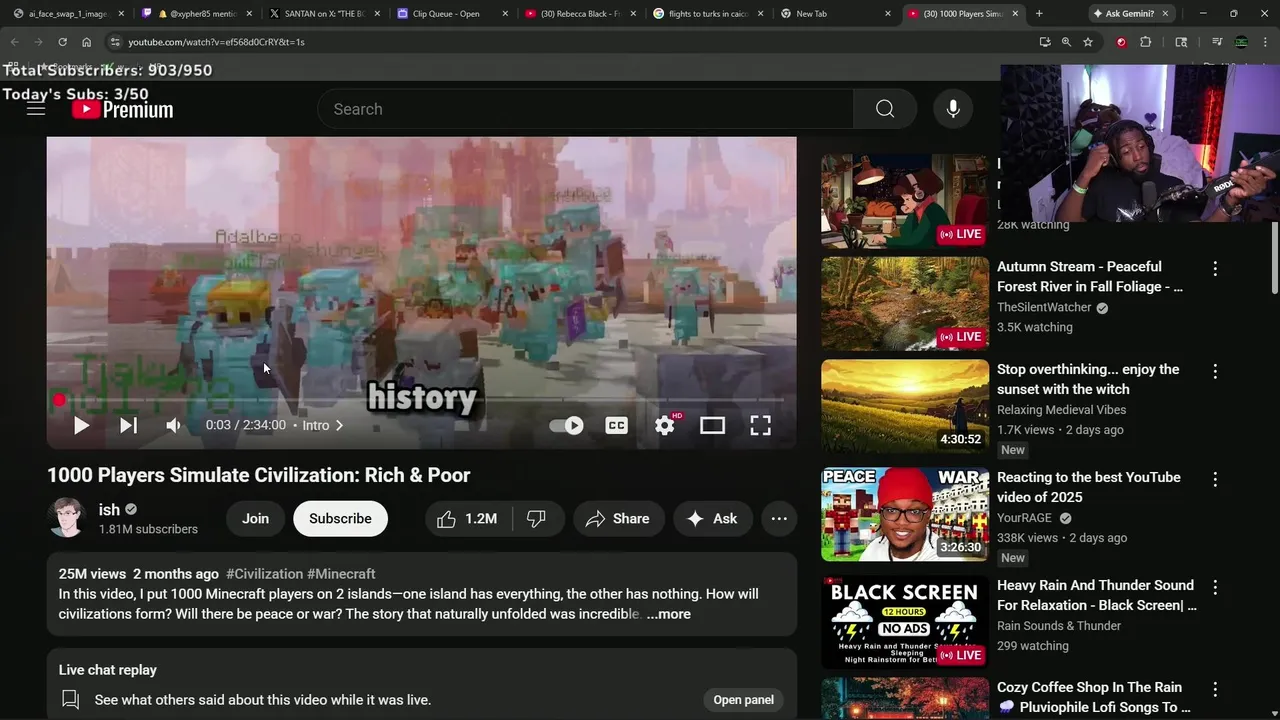Go back in browser history

point(14,42)
